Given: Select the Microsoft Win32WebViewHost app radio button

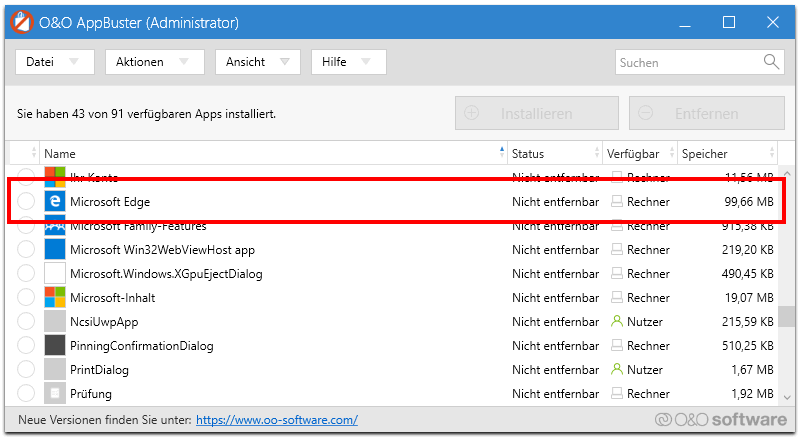Looking at the screenshot, I should click(x=26, y=249).
